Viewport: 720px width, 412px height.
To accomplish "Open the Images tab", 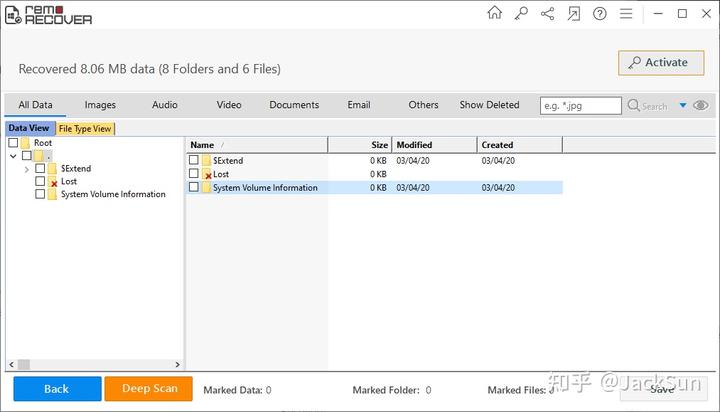I will point(100,105).
